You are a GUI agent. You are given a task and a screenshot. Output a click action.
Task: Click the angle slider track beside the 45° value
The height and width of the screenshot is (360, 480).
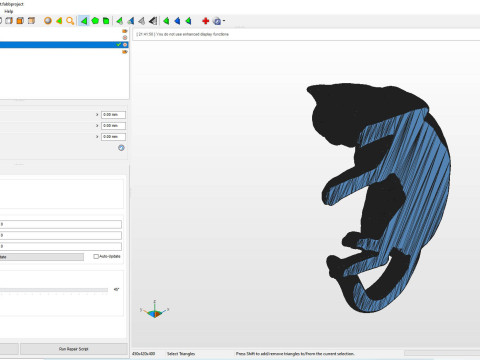pos(54,290)
